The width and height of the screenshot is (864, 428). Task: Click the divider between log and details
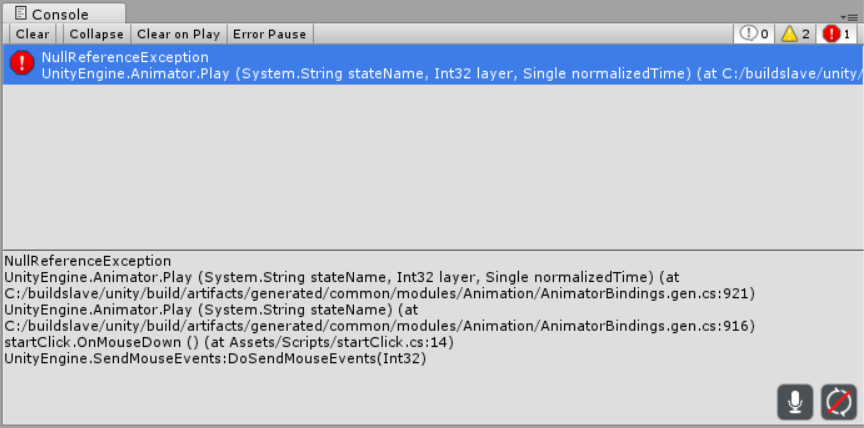[433, 251]
